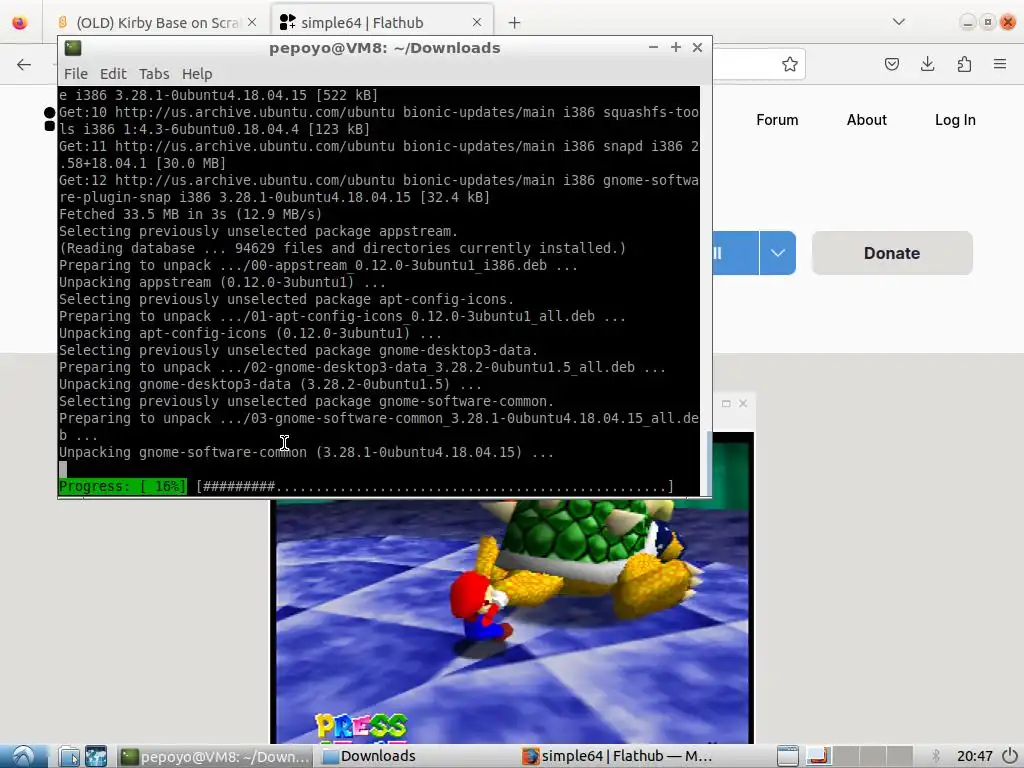The height and width of the screenshot is (768, 1024).
Task: Click the 20:47 clock
Action: (x=974, y=756)
